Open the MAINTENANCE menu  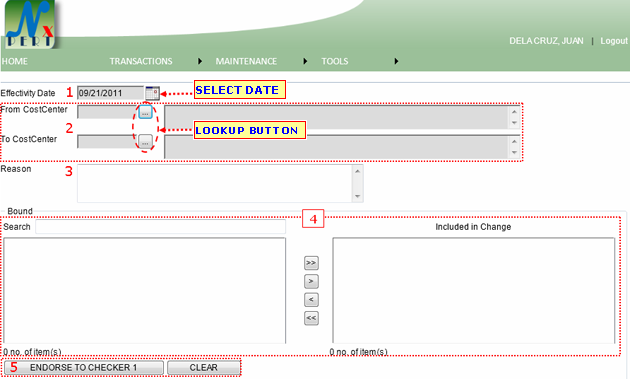click(246, 61)
